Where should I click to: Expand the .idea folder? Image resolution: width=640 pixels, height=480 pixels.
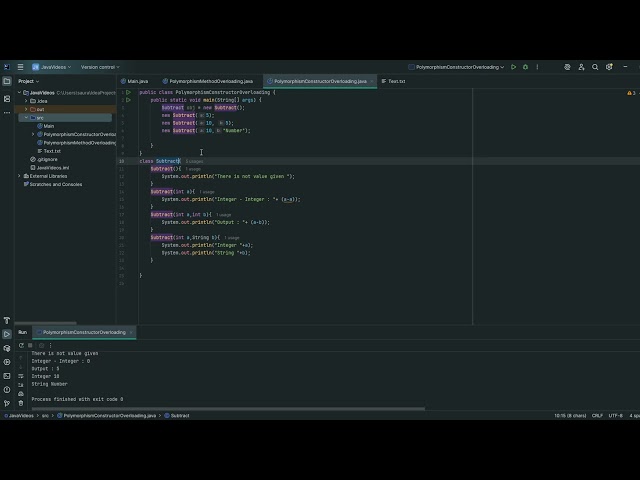26,101
